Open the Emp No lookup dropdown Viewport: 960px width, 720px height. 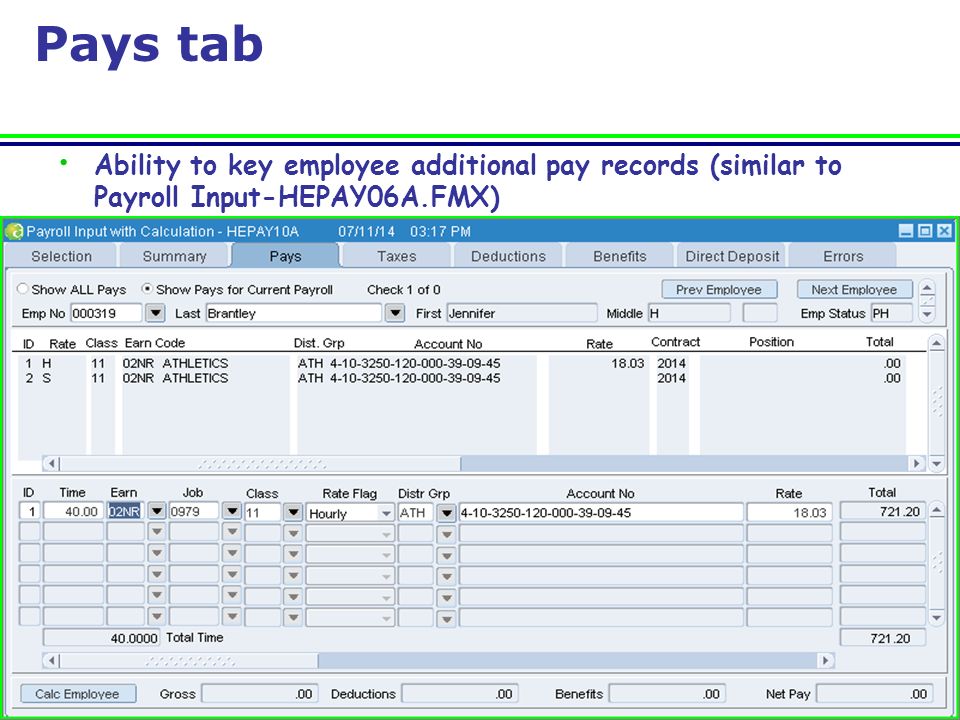156,313
